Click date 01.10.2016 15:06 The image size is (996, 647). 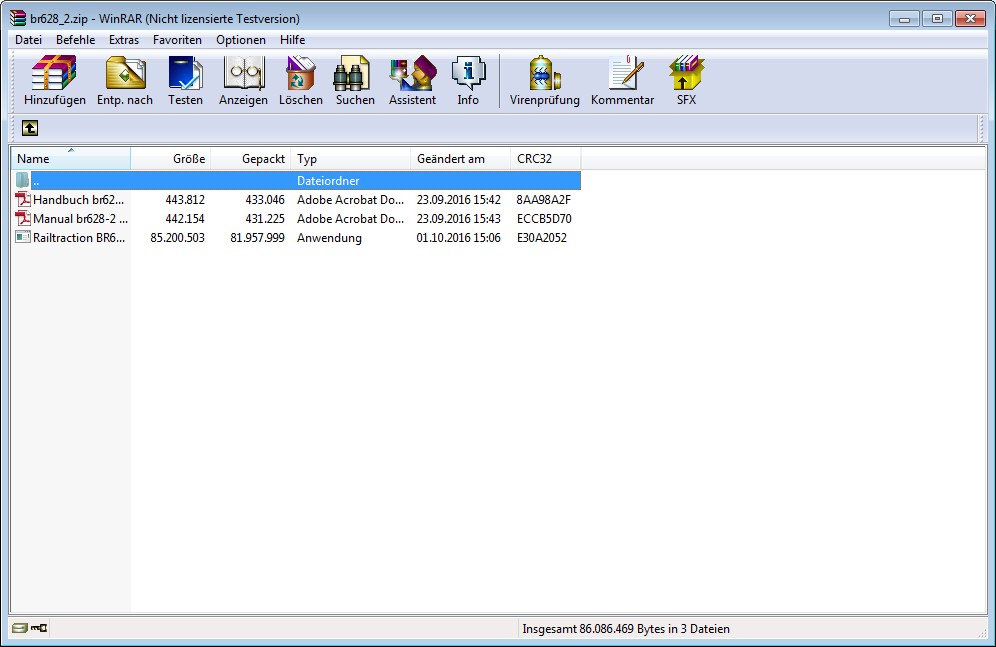coord(459,237)
